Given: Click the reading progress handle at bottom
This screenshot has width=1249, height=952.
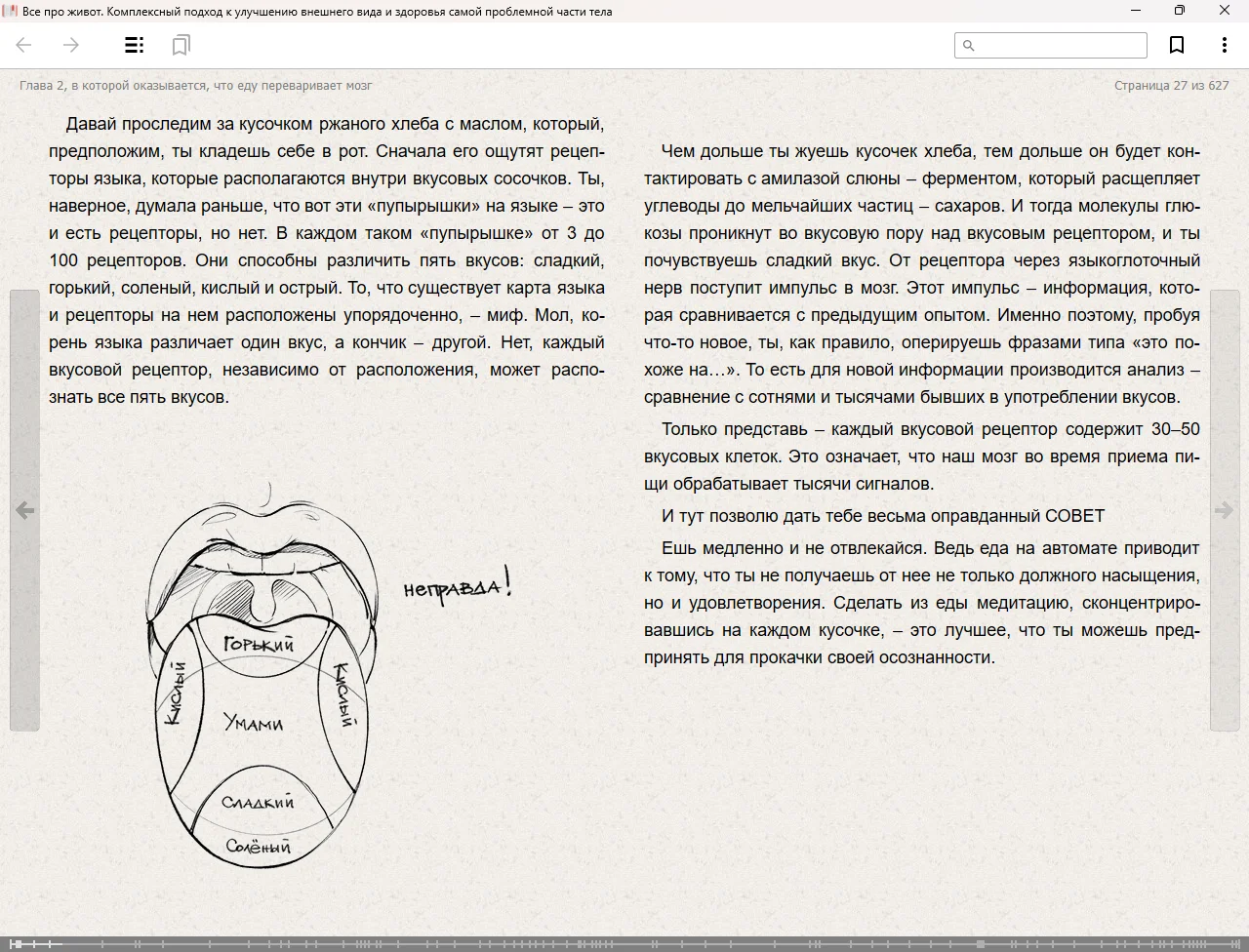Looking at the screenshot, I should (35, 943).
